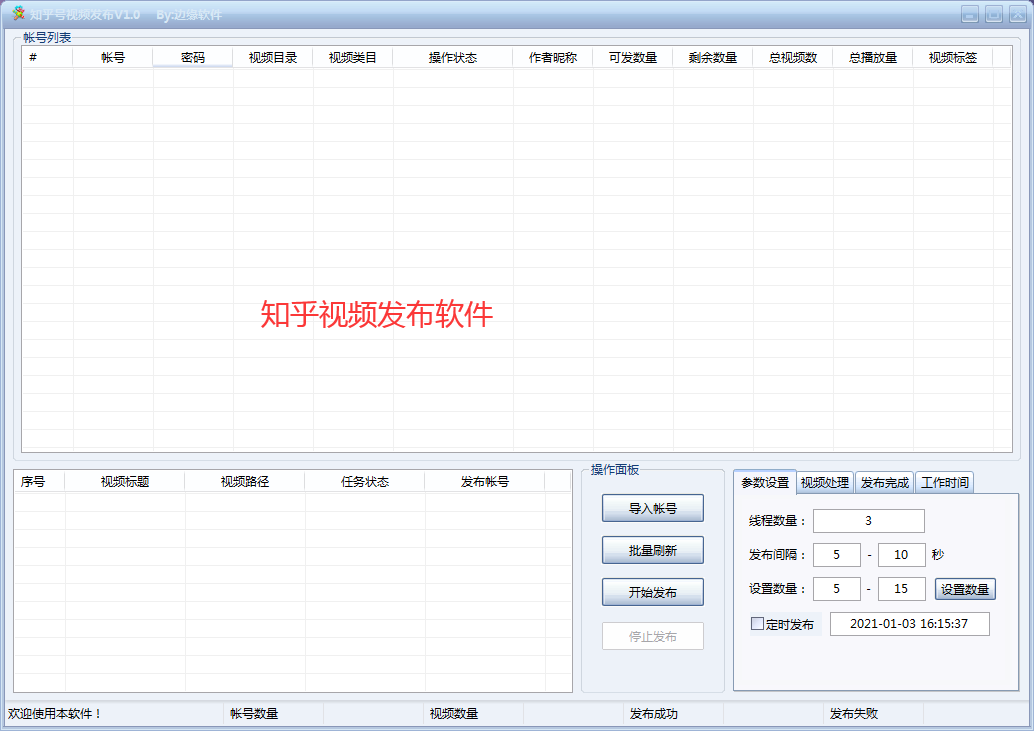Image resolution: width=1034 pixels, height=731 pixels.
Task: Click the 视频路径 column header
Action: pyautogui.click(x=245, y=481)
